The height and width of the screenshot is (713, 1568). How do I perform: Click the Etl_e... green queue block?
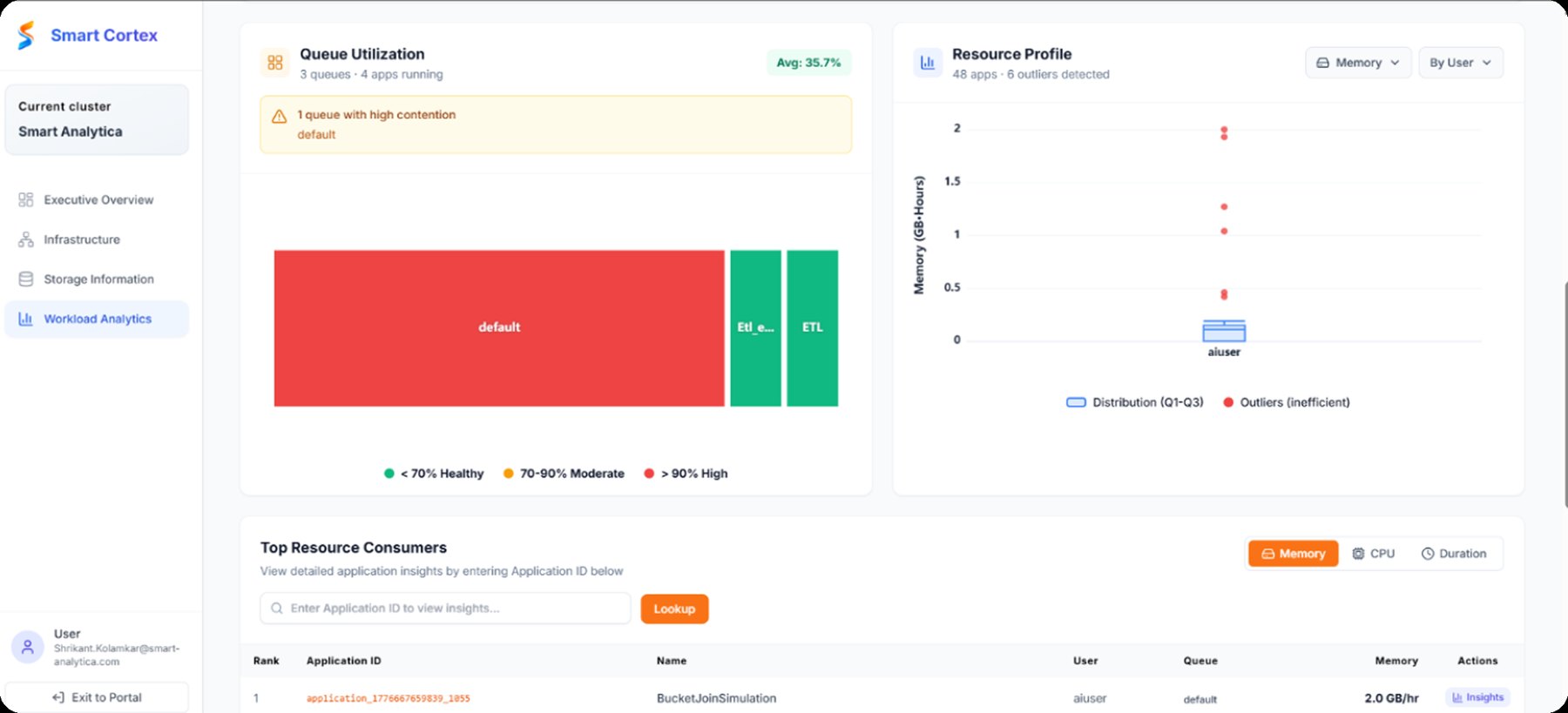click(x=755, y=328)
